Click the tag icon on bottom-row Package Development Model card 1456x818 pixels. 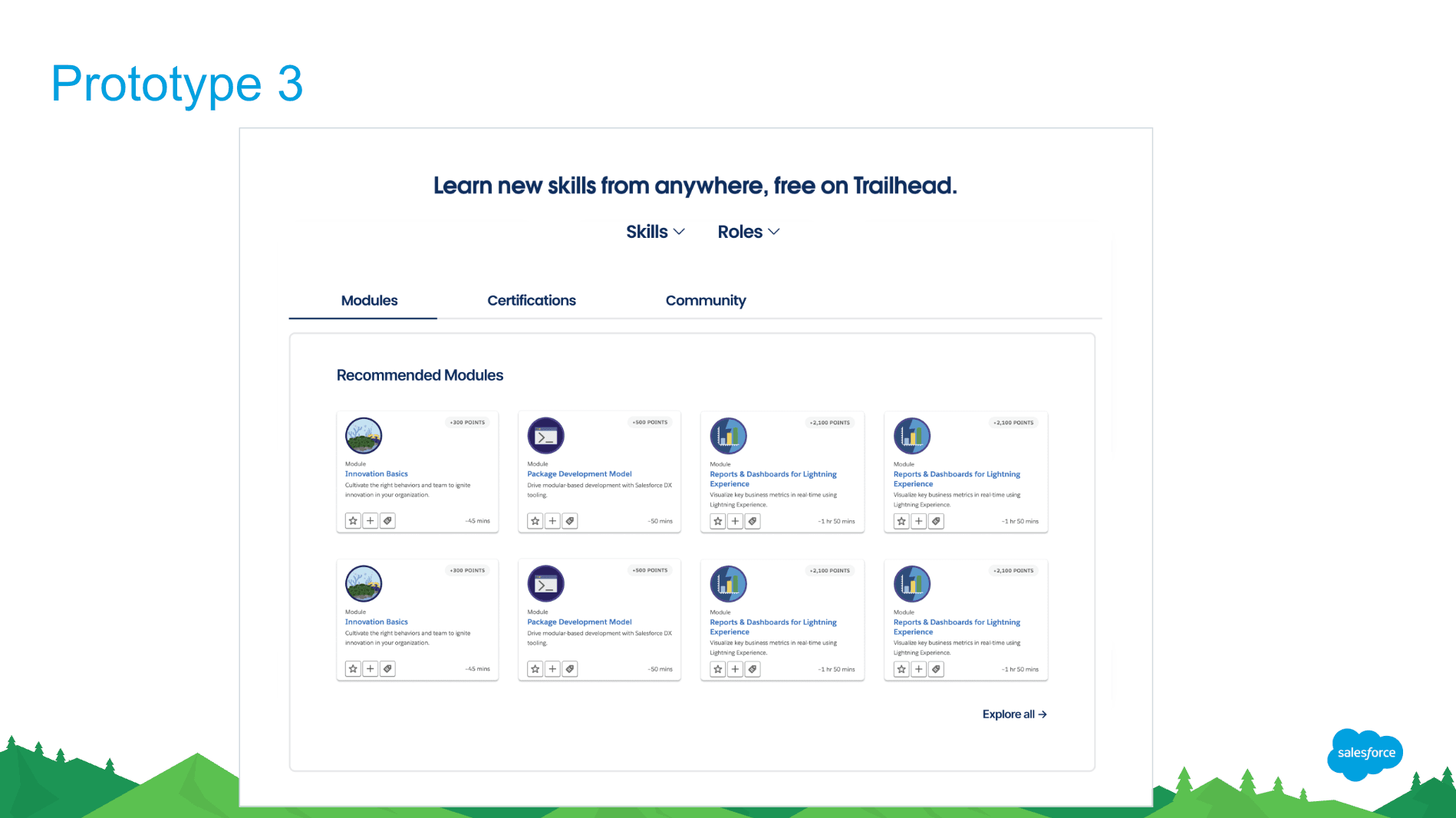click(570, 669)
